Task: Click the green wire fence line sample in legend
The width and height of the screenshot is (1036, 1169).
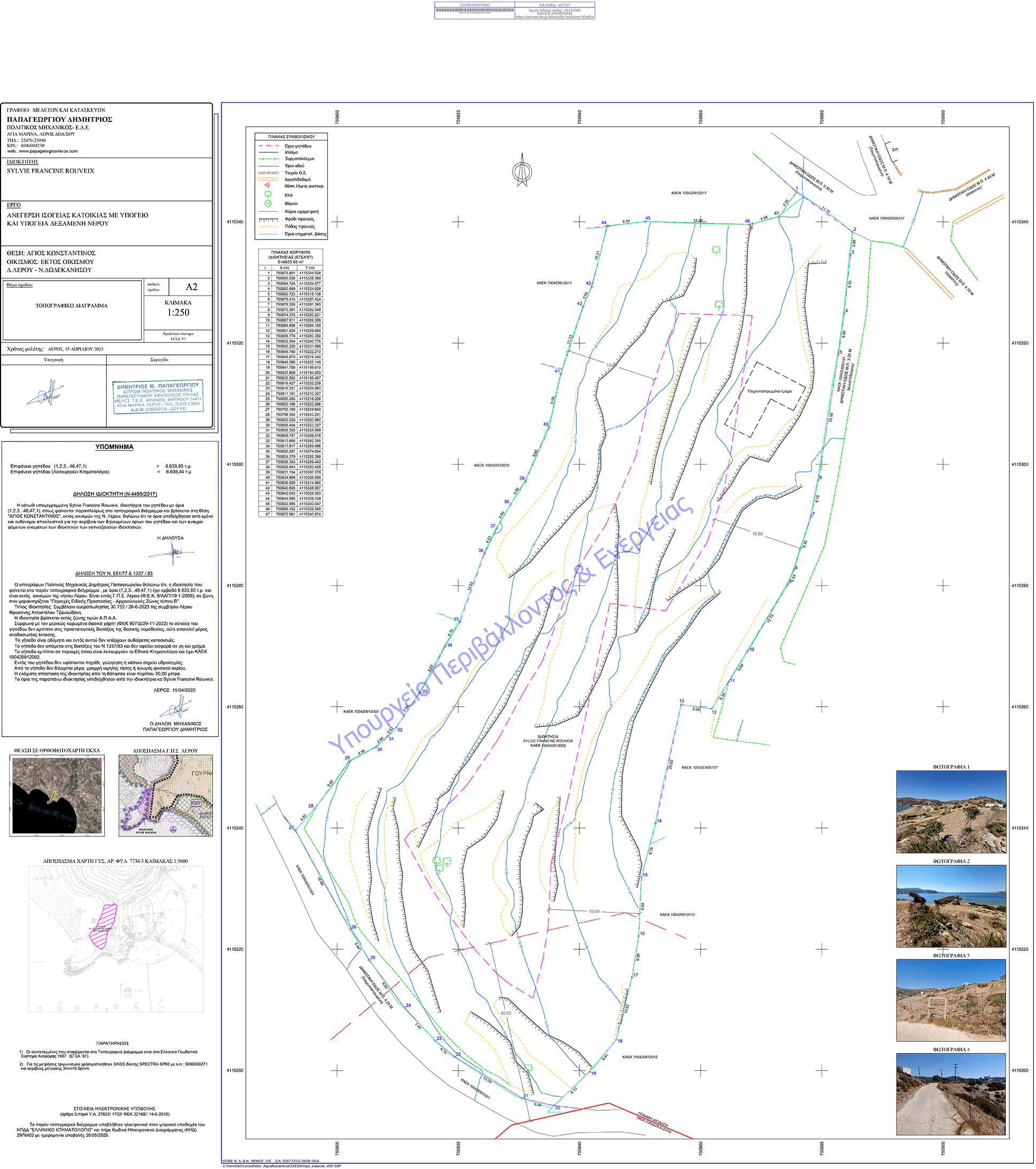Action: [x=269, y=159]
